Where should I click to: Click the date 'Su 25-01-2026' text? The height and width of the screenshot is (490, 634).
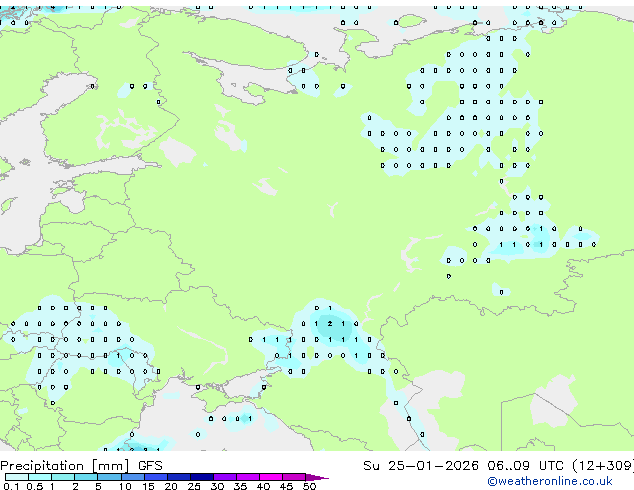421,466
